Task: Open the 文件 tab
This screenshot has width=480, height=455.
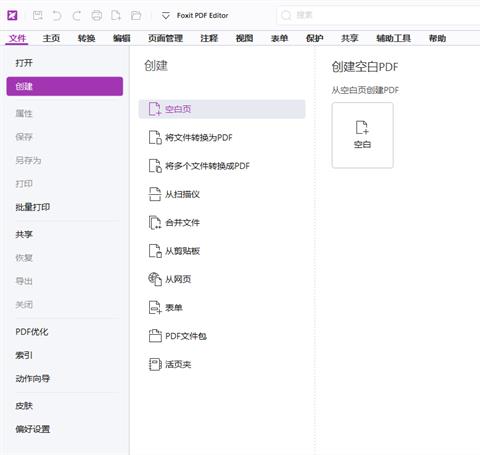Action: click(x=17, y=38)
